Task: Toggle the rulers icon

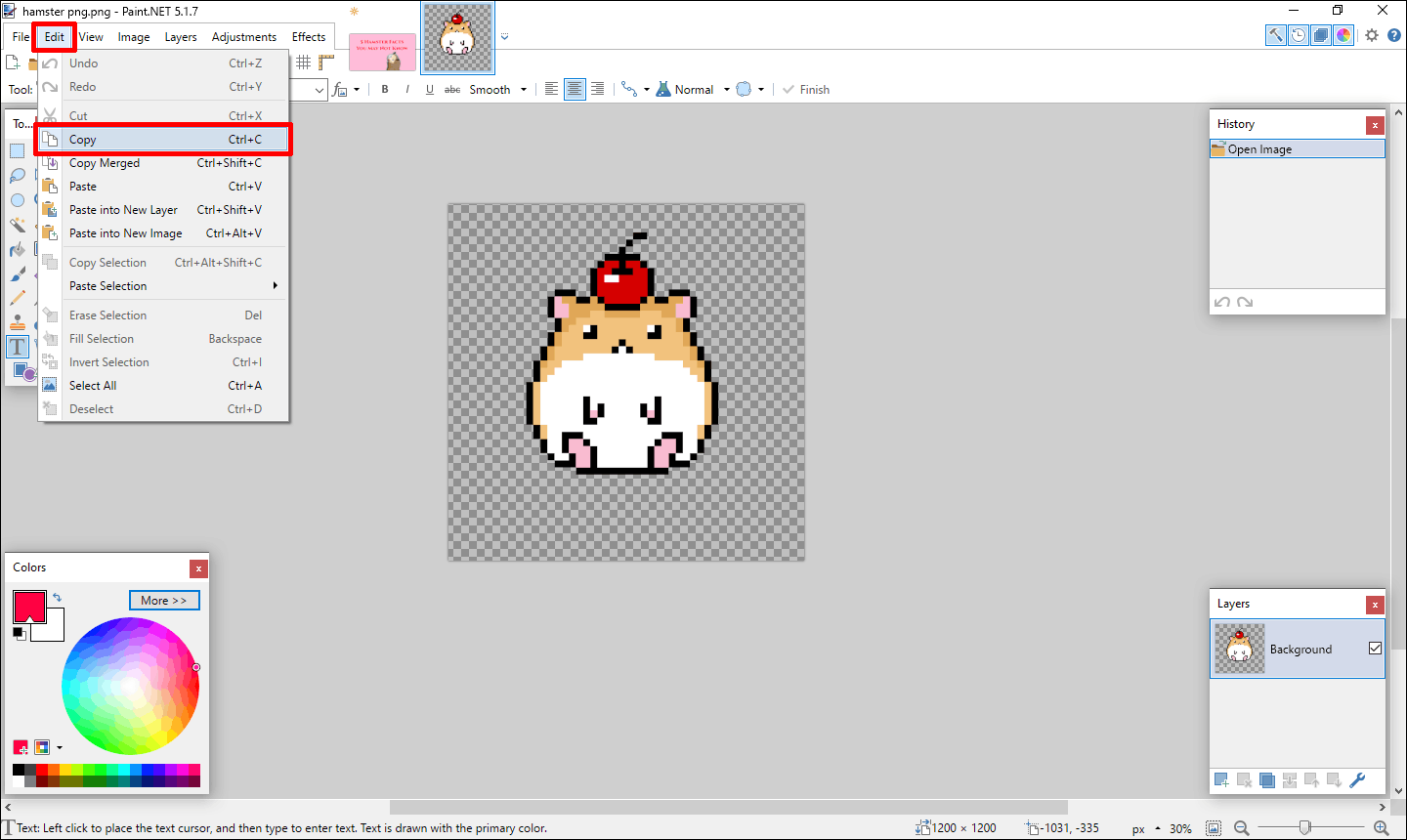Action: [x=326, y=63]
